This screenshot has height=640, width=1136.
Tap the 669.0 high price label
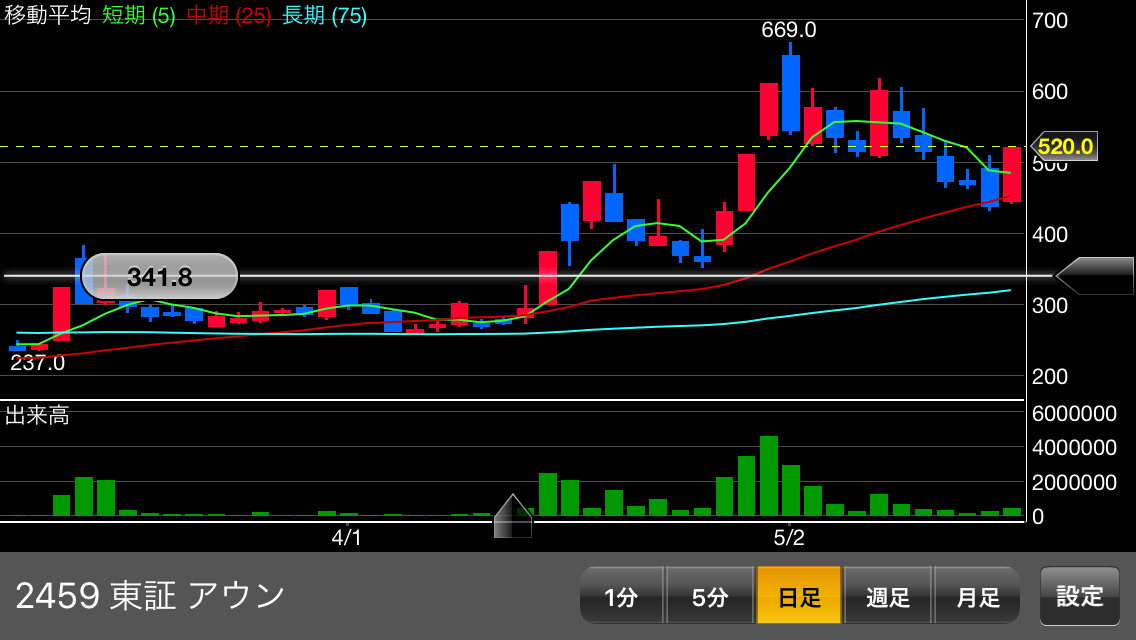coord(788,30)
